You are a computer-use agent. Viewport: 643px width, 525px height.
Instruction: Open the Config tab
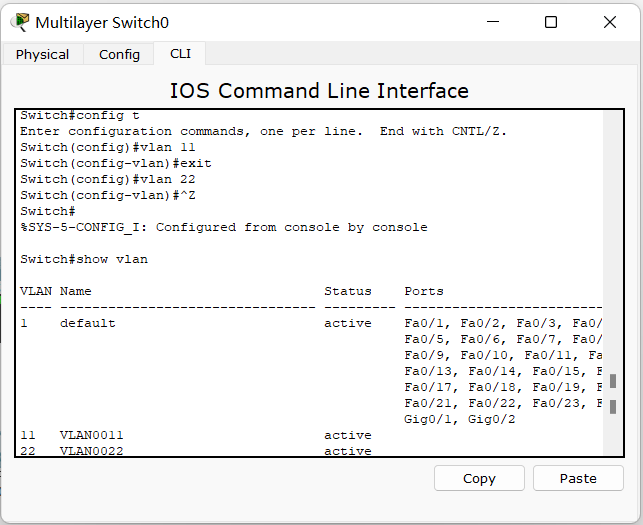point(119,54)
